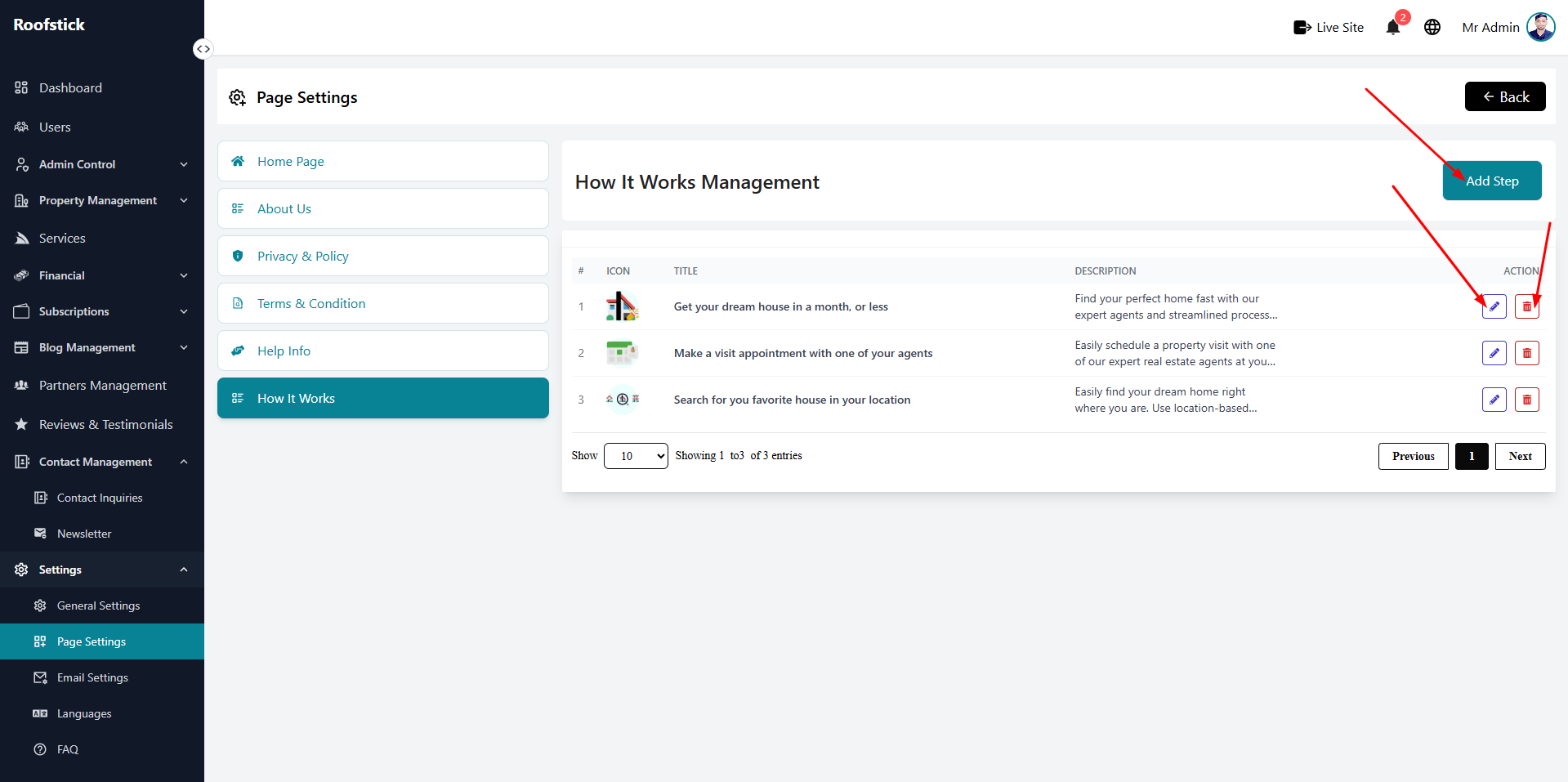Click the visit appointment step icon thumbnail
Viewport: 1568px width, 782px height.
(x=622, y=353)
